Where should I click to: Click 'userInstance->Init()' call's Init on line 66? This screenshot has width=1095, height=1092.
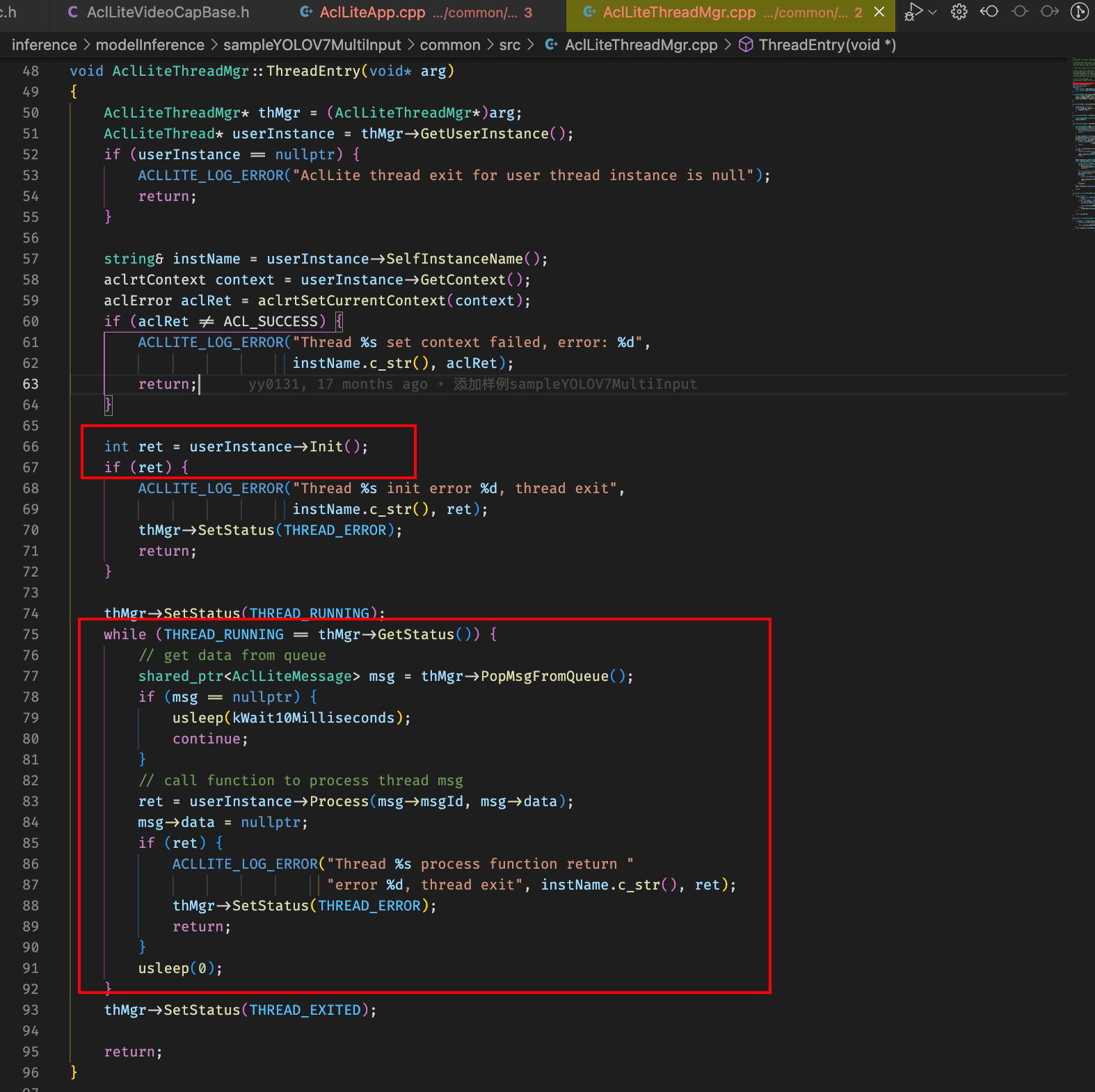point(327,447)
